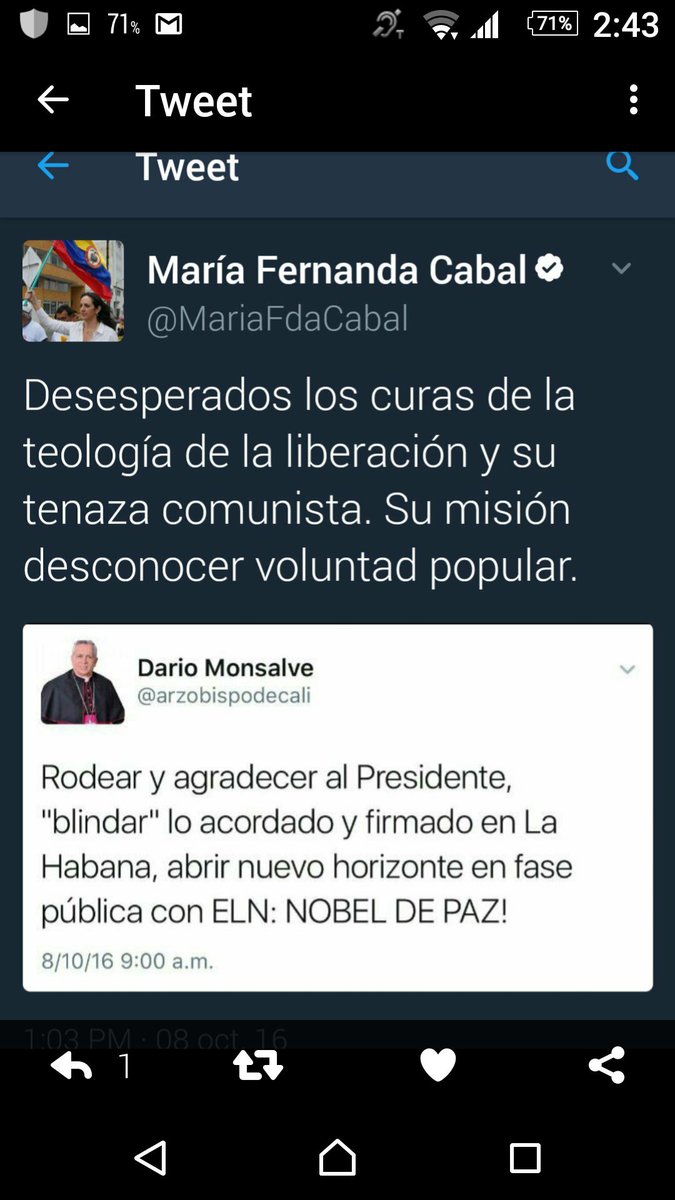Open María Fernanda Cabal profile picture
Screen dimensions: 675x1200
(x=73, y=291)
